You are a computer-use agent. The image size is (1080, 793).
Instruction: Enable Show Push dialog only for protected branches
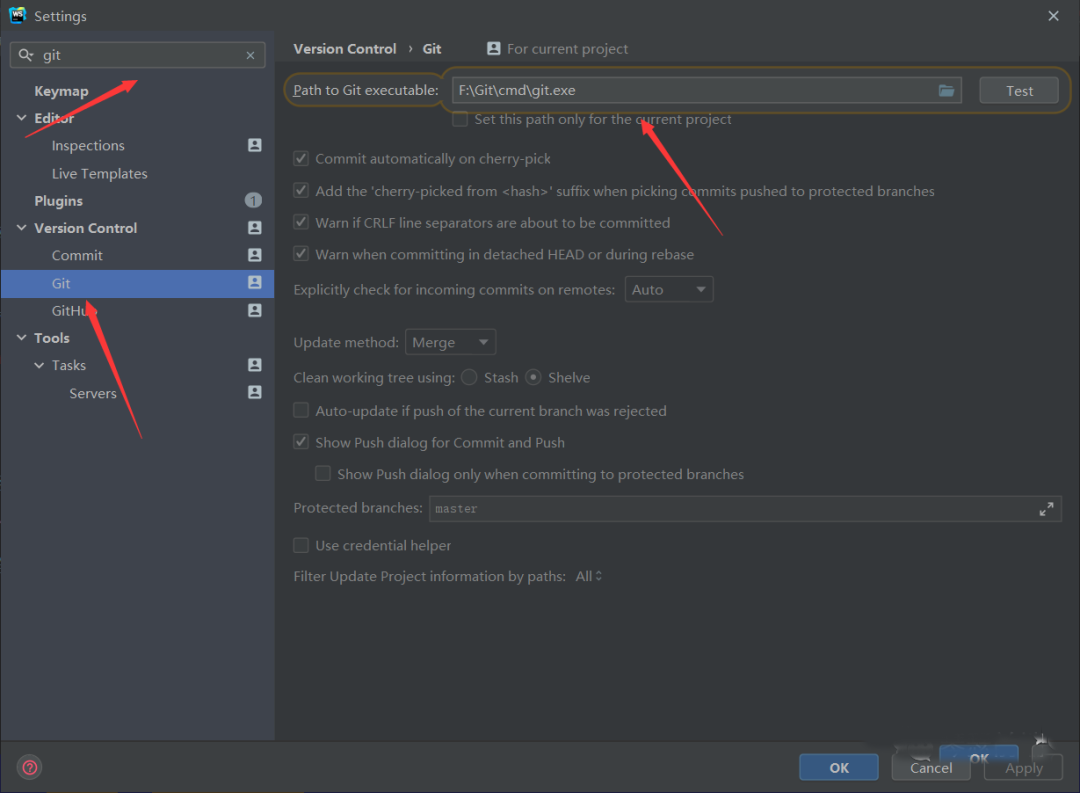point(322,473)
